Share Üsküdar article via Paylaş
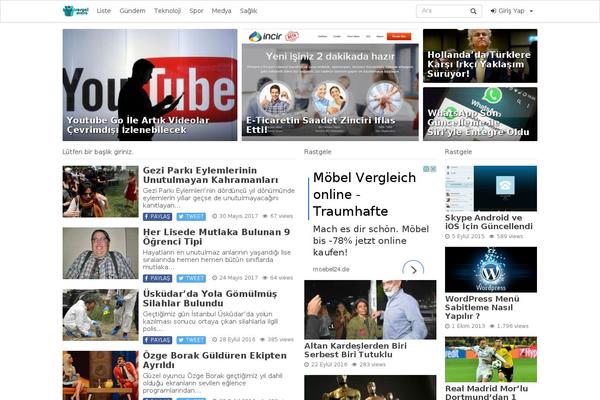 [x=157, y=340]
